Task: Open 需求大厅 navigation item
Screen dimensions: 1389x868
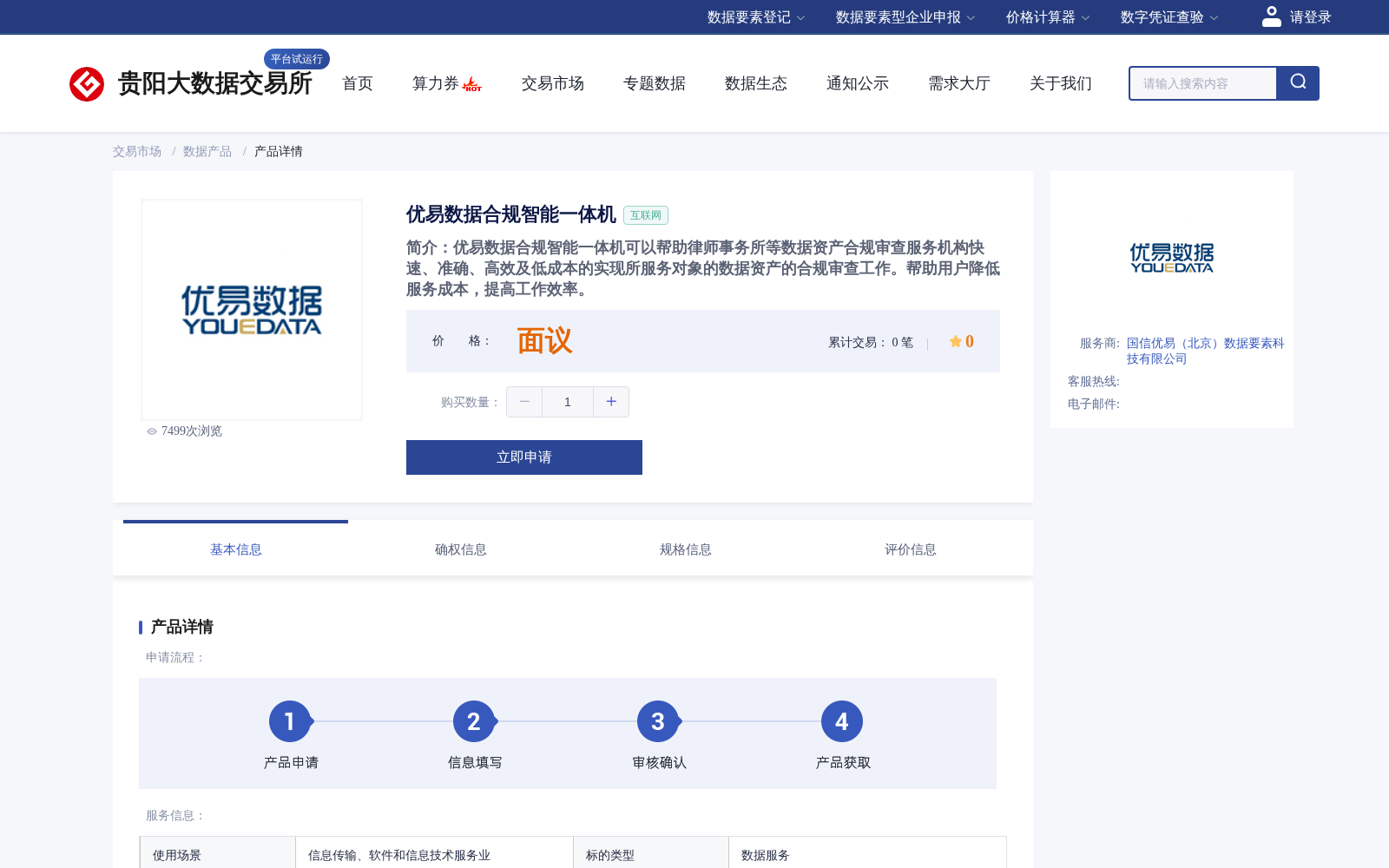Action: click(959, 83)
